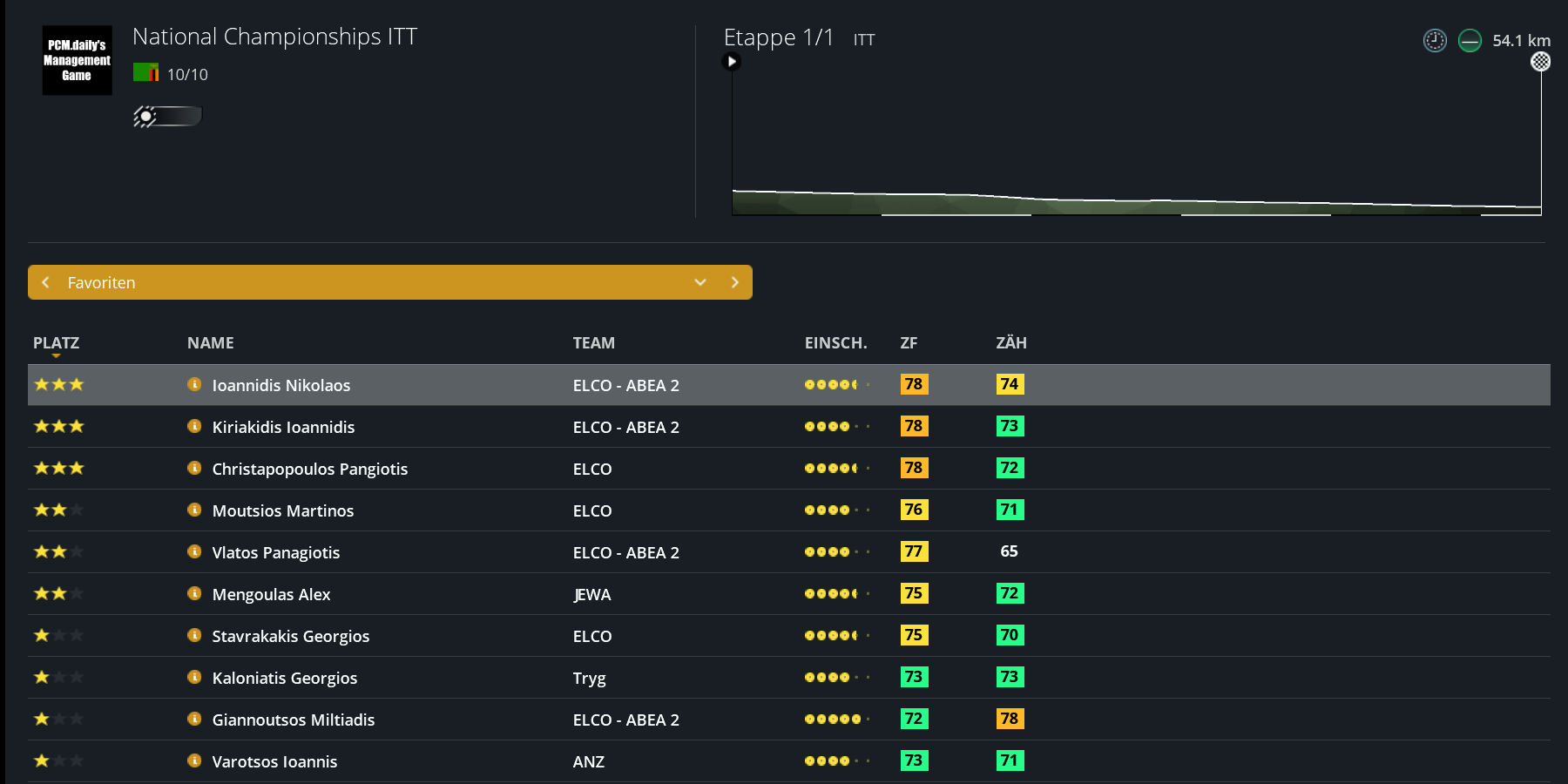1568x784 pixels.
Task: Click the country flag icon beside 10/10
Action: point(145,72)
